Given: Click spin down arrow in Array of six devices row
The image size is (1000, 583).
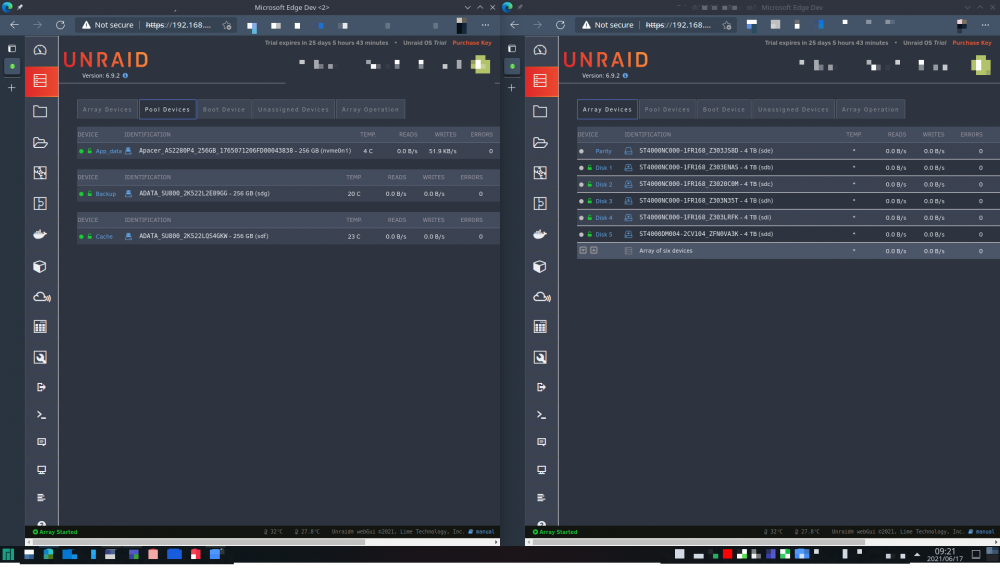Looking at the screenshot, I should point(583,251).
